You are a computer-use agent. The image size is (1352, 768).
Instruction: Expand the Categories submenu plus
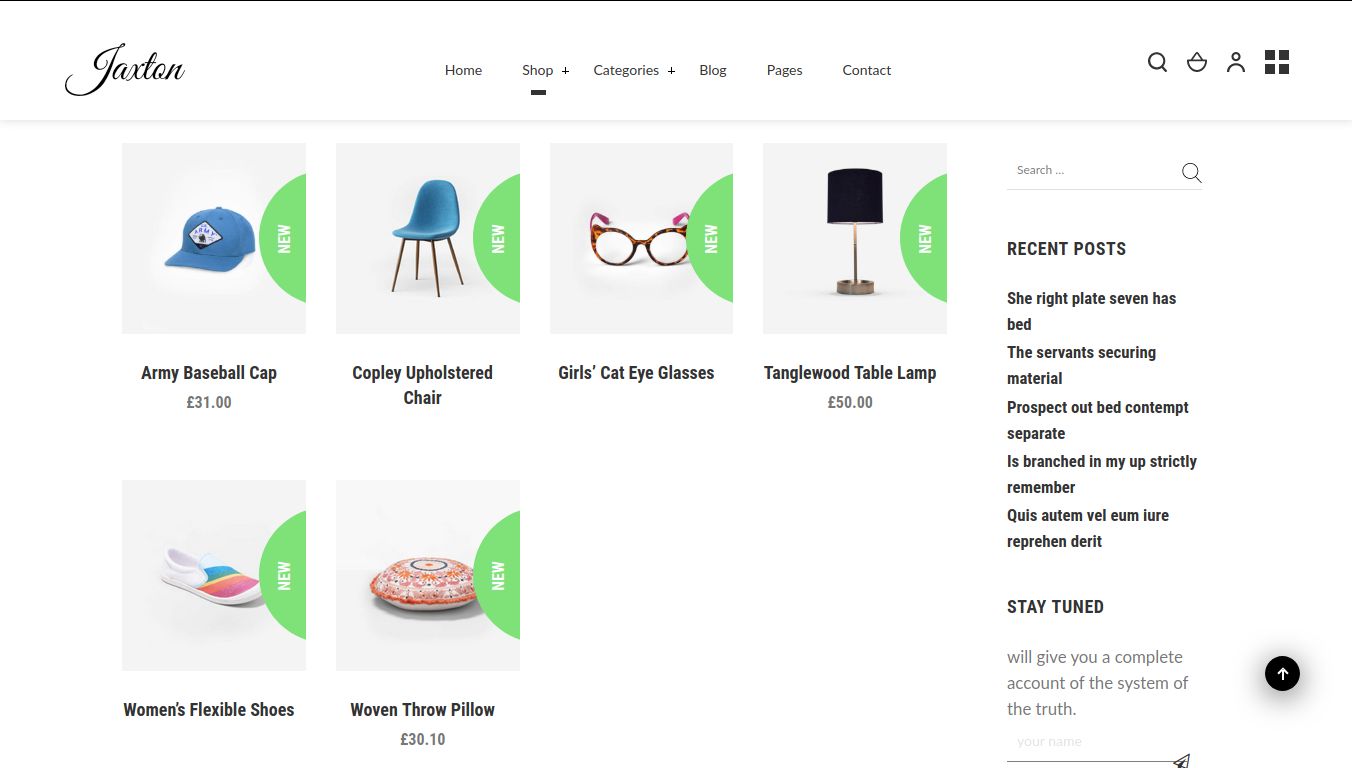[671, 70]
